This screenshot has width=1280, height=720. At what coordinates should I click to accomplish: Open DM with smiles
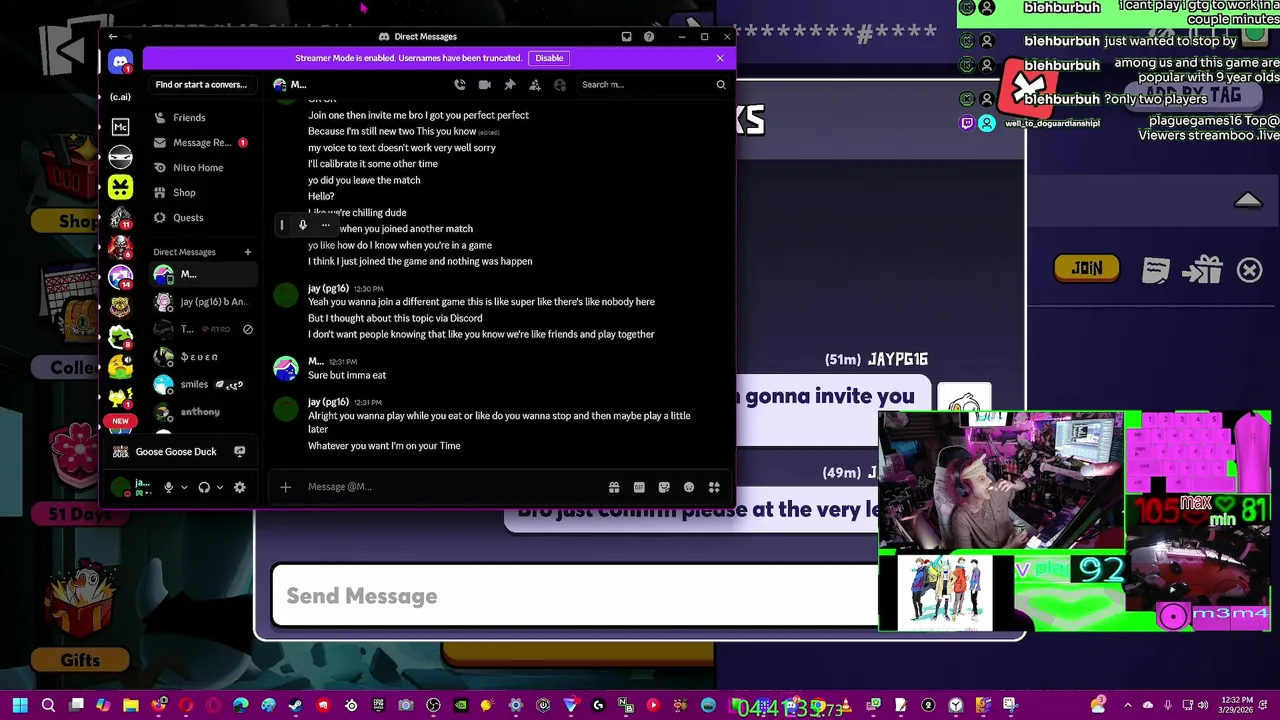click(x=202, y=385)
